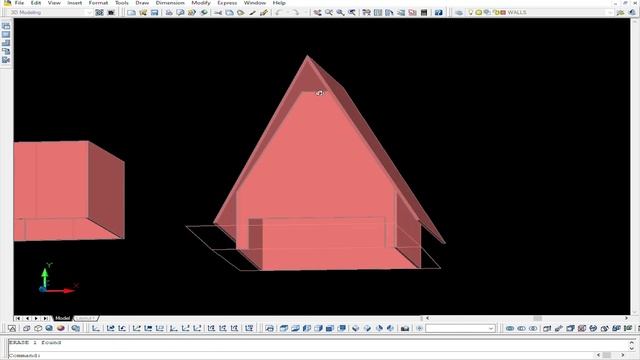
Task: Switch to SW Isometric view icon
Action: click(356, 328)
